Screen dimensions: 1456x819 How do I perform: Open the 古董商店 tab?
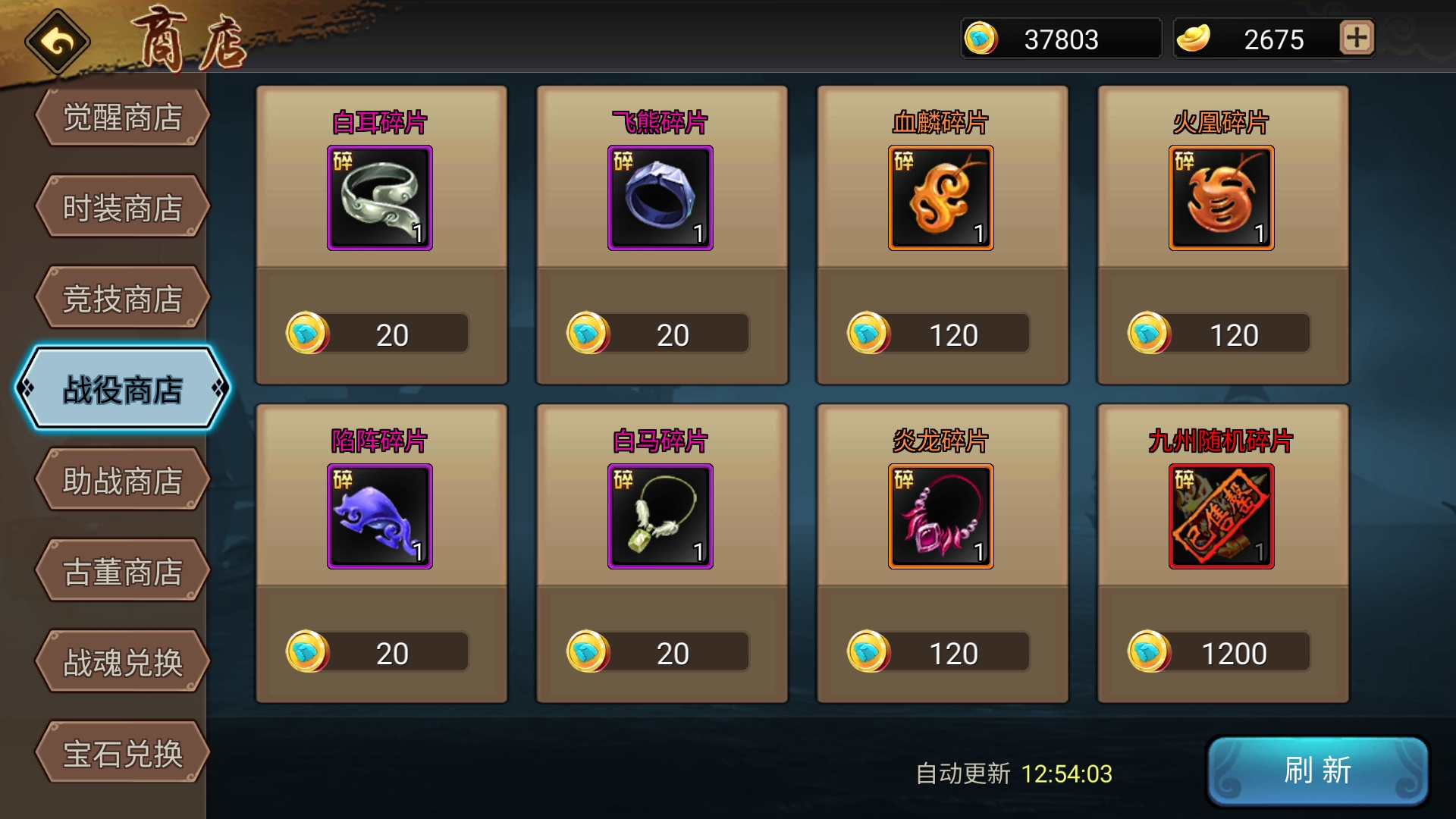[122, 571]
